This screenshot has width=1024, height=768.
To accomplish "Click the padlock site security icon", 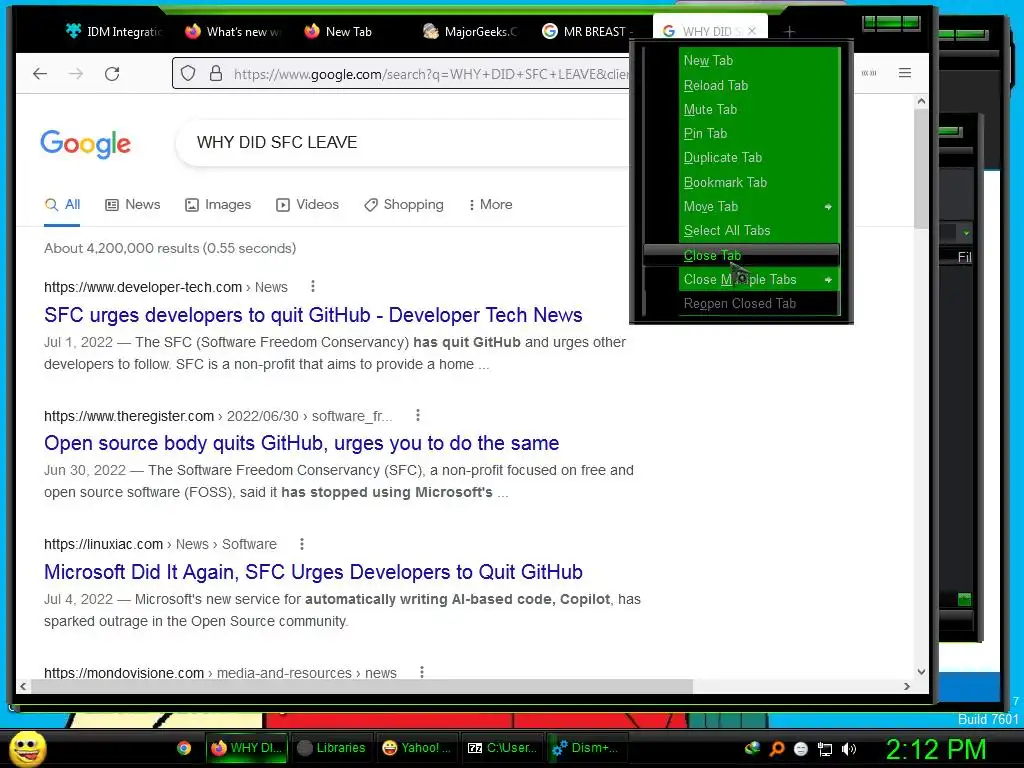I will coord(216,73).
